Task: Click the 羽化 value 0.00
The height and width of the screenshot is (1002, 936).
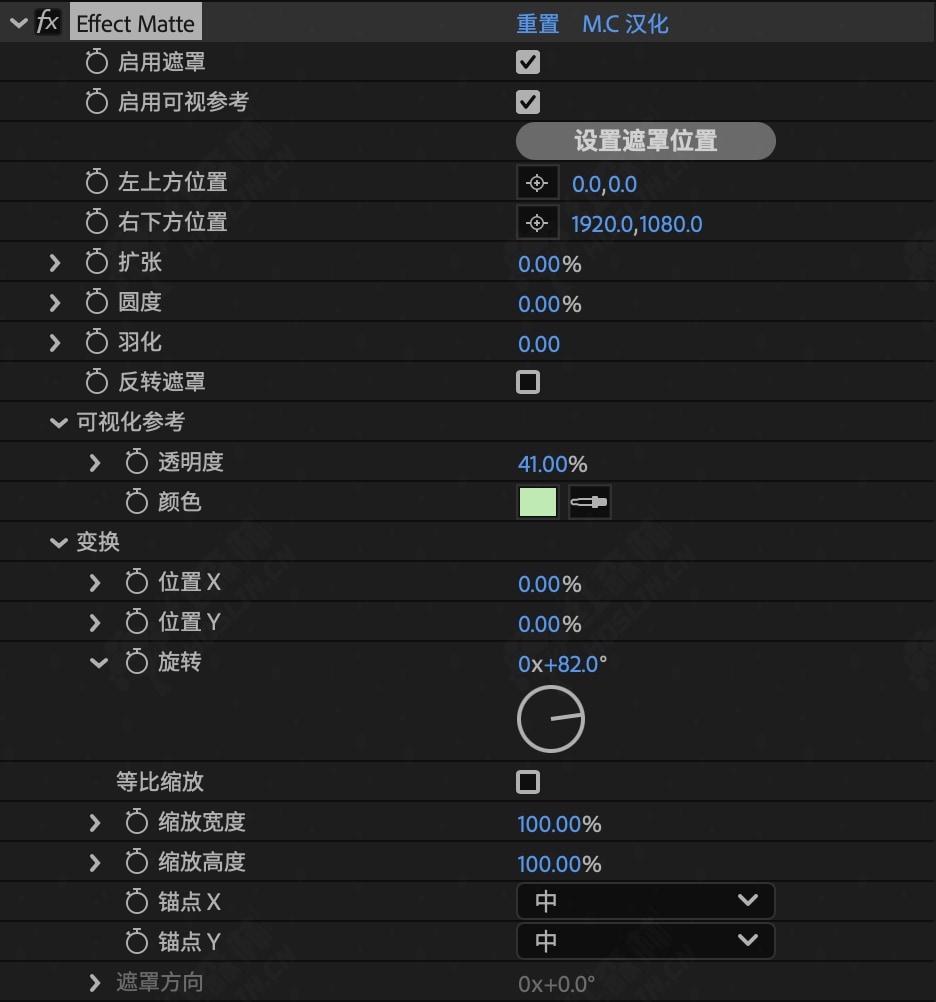Action: tap(539, 344)
